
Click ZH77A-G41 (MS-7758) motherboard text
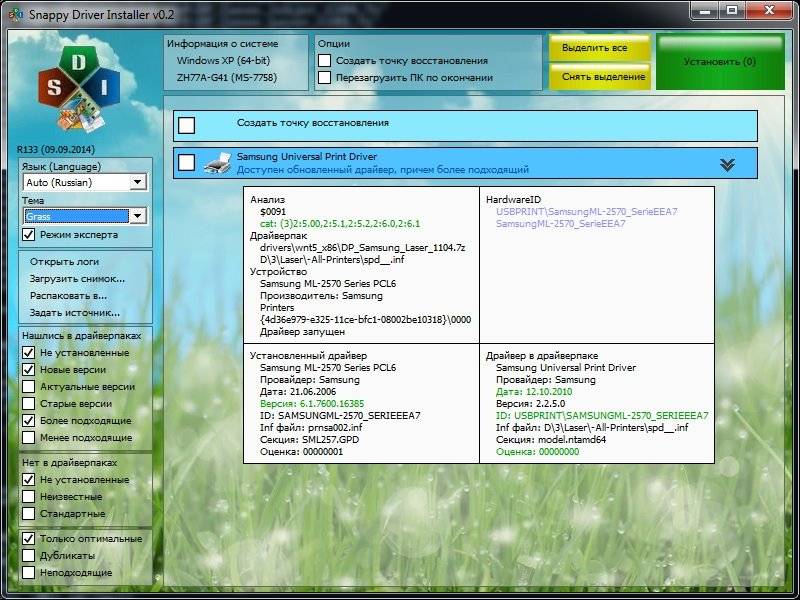click(x=227, y=78)
